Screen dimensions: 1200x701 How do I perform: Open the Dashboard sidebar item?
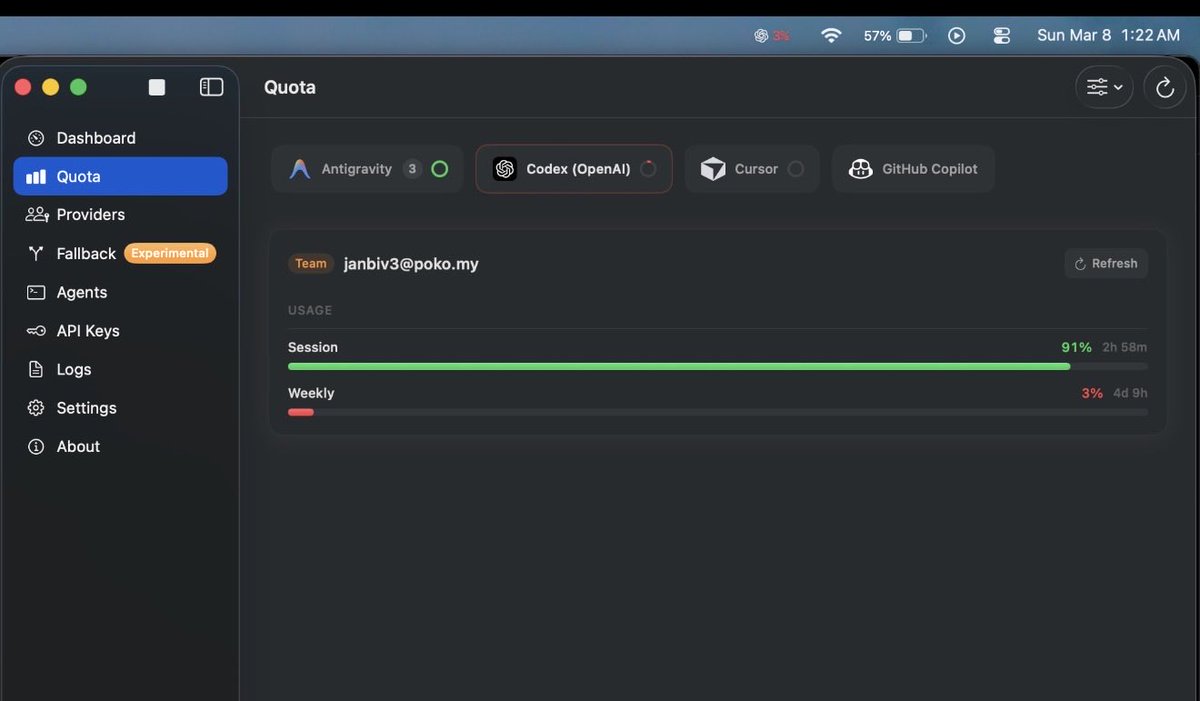click(x=120, y=138)
